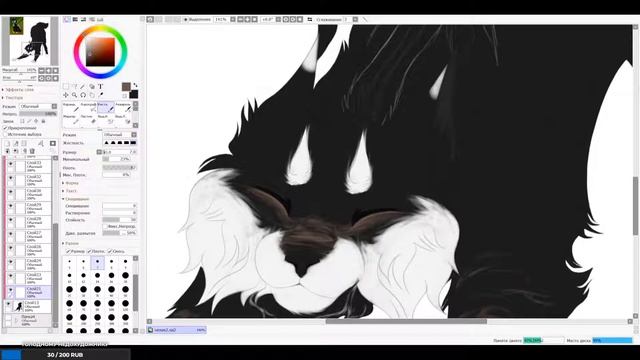
Task: Select the shape tool icon
Action: click(92, 87)
